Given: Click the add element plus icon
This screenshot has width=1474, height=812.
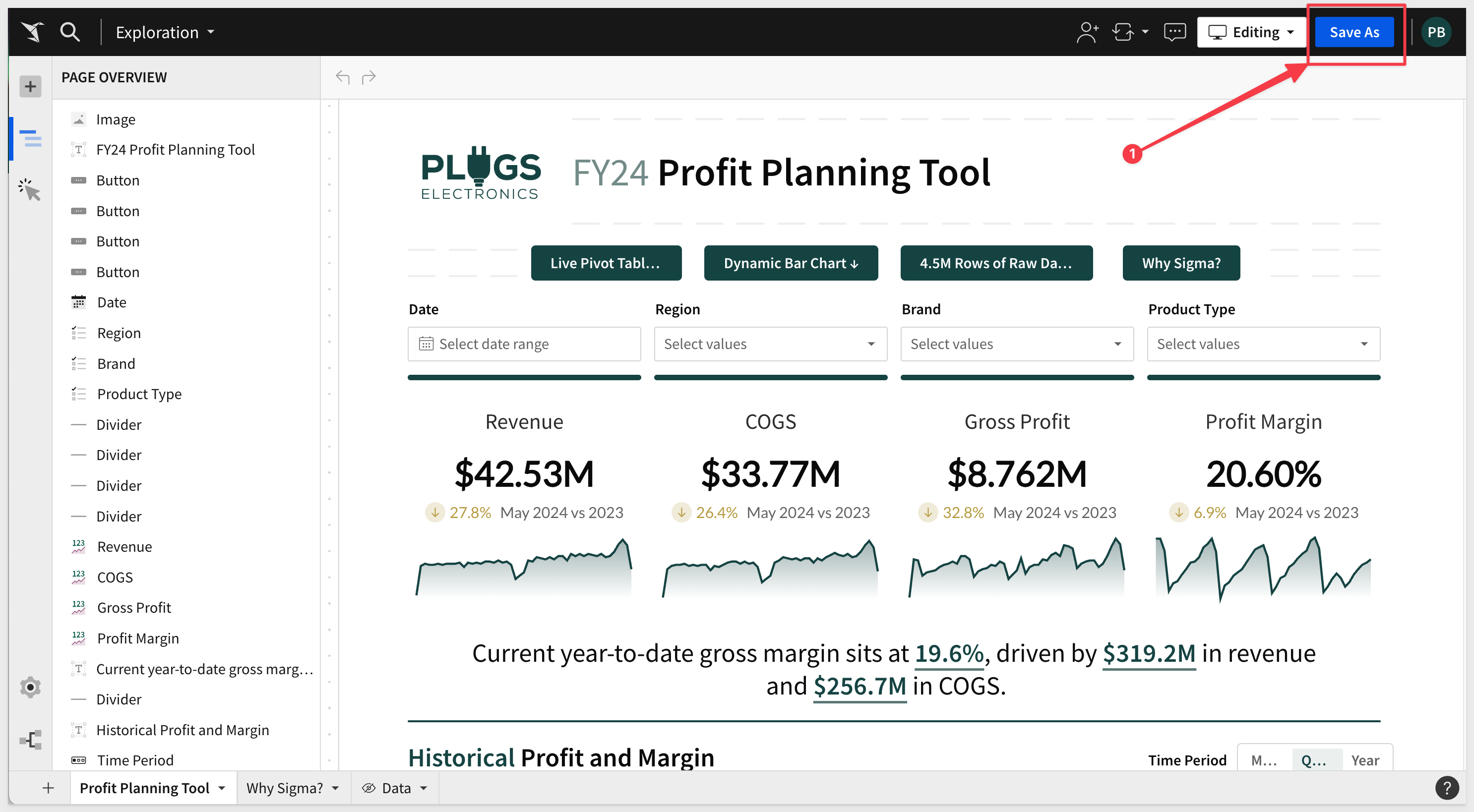Looking at the screenshot, I should point(30,86).
